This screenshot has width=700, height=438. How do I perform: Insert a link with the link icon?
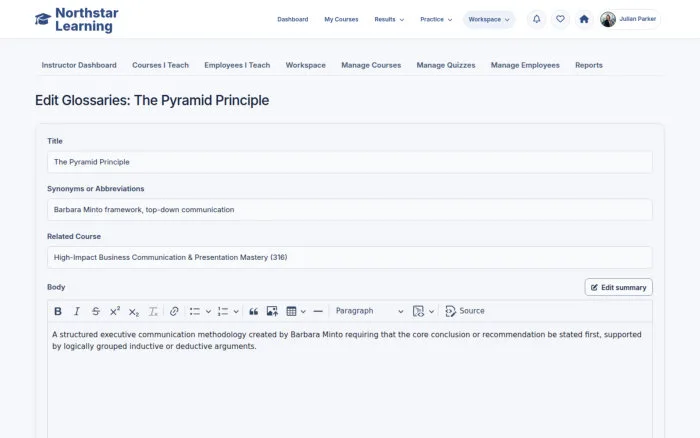[x=174, y=311]
